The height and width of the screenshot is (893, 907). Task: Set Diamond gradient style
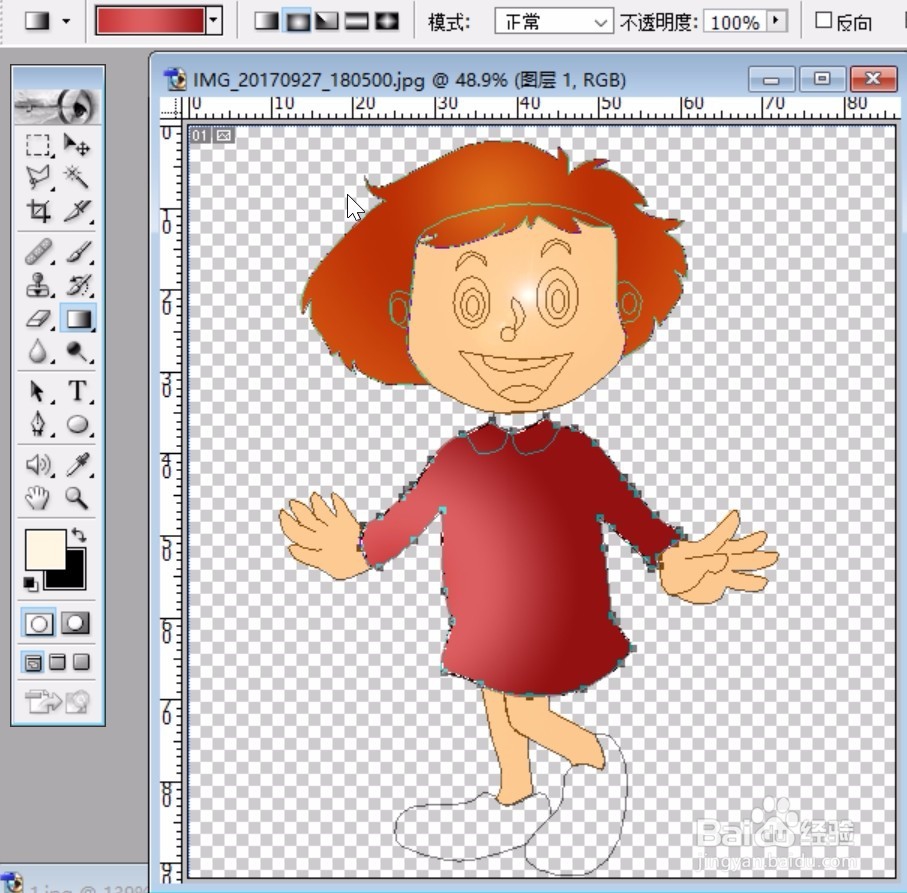point(387,21)
